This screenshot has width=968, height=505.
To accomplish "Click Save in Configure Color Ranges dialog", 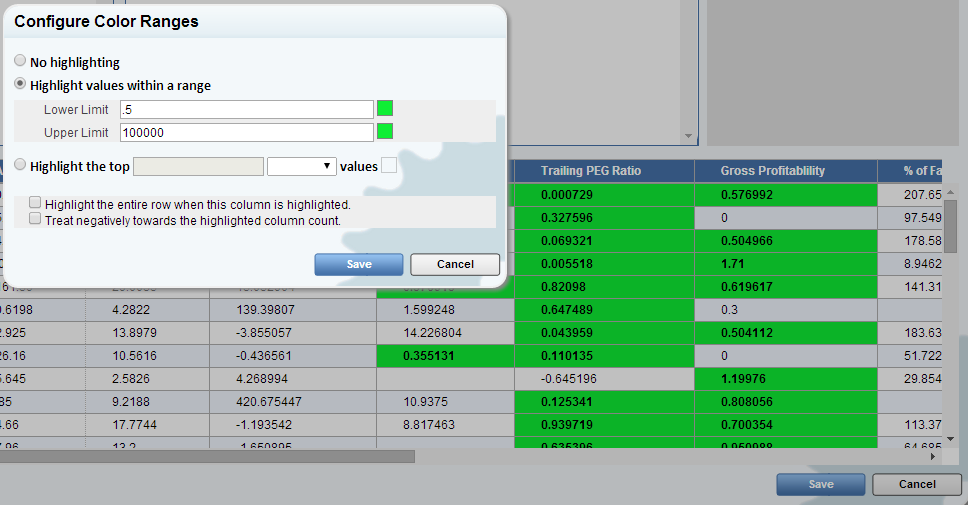I will pyautogui.click(x=358, y=264).
